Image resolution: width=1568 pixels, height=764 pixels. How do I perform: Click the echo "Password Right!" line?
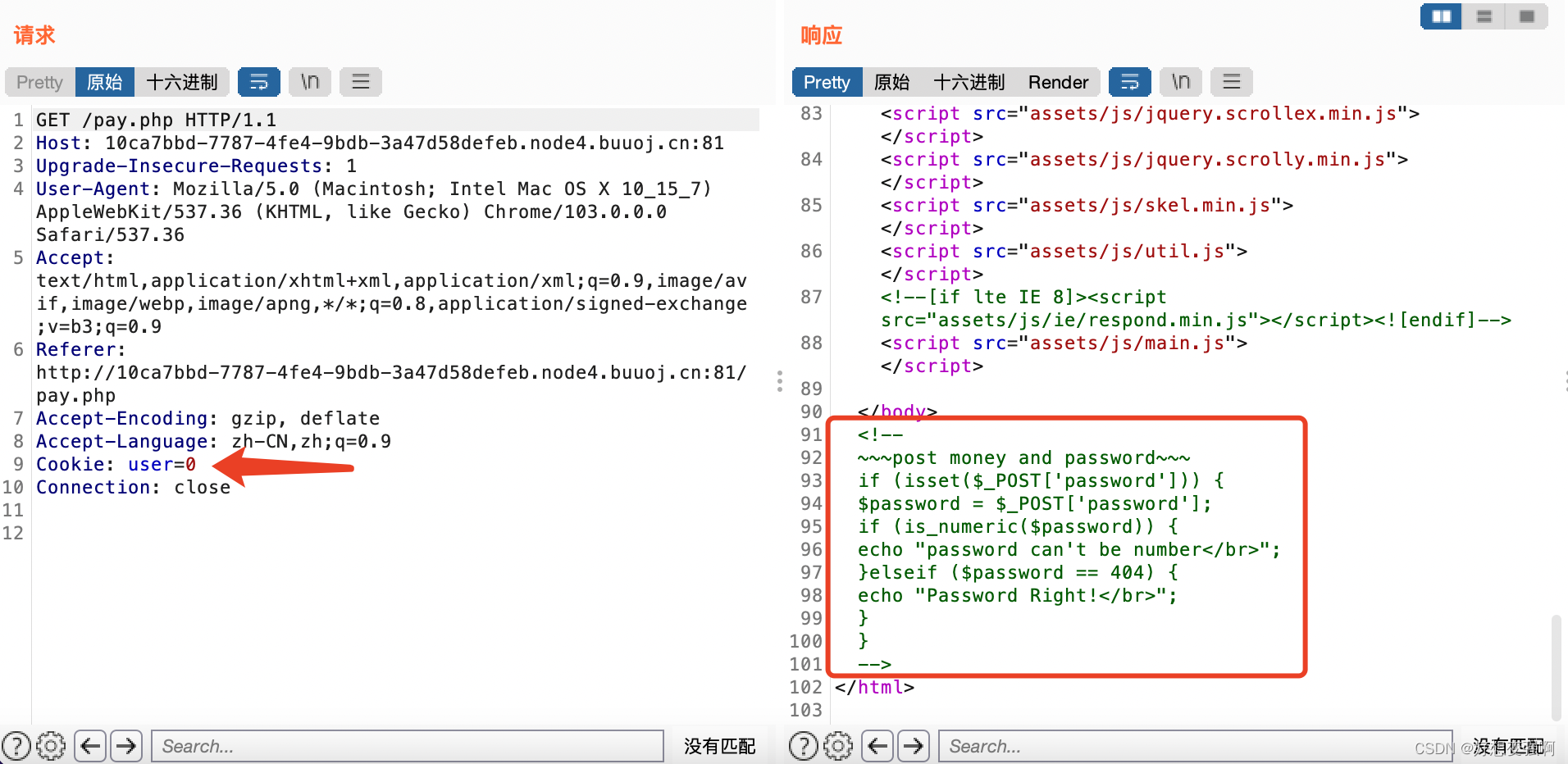pos(1018,595)
